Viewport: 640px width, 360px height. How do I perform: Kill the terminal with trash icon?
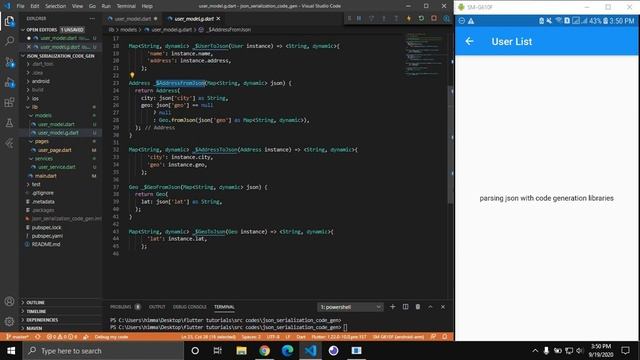pos(418,307)
